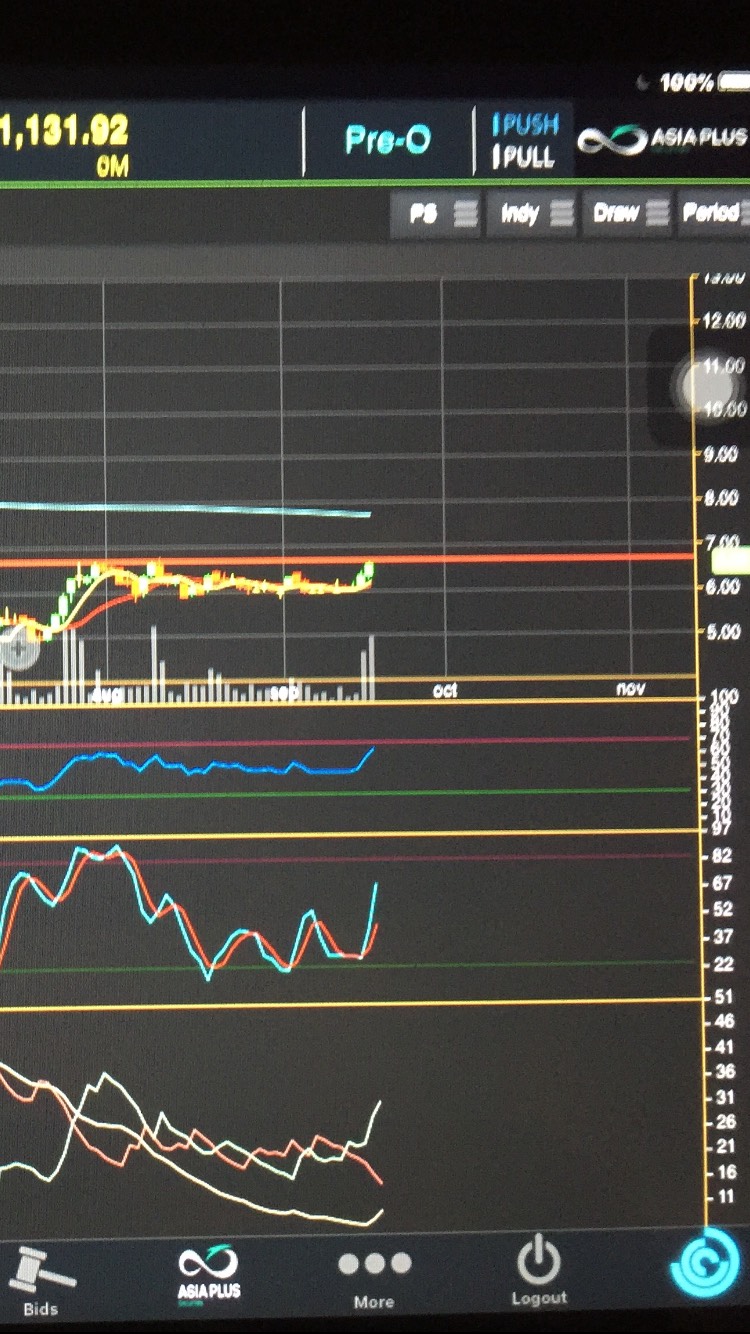The width and height of the screenshot is (750, 1334).
Task: Tap the 9.00 price axis label
Action: click(722, 455)
